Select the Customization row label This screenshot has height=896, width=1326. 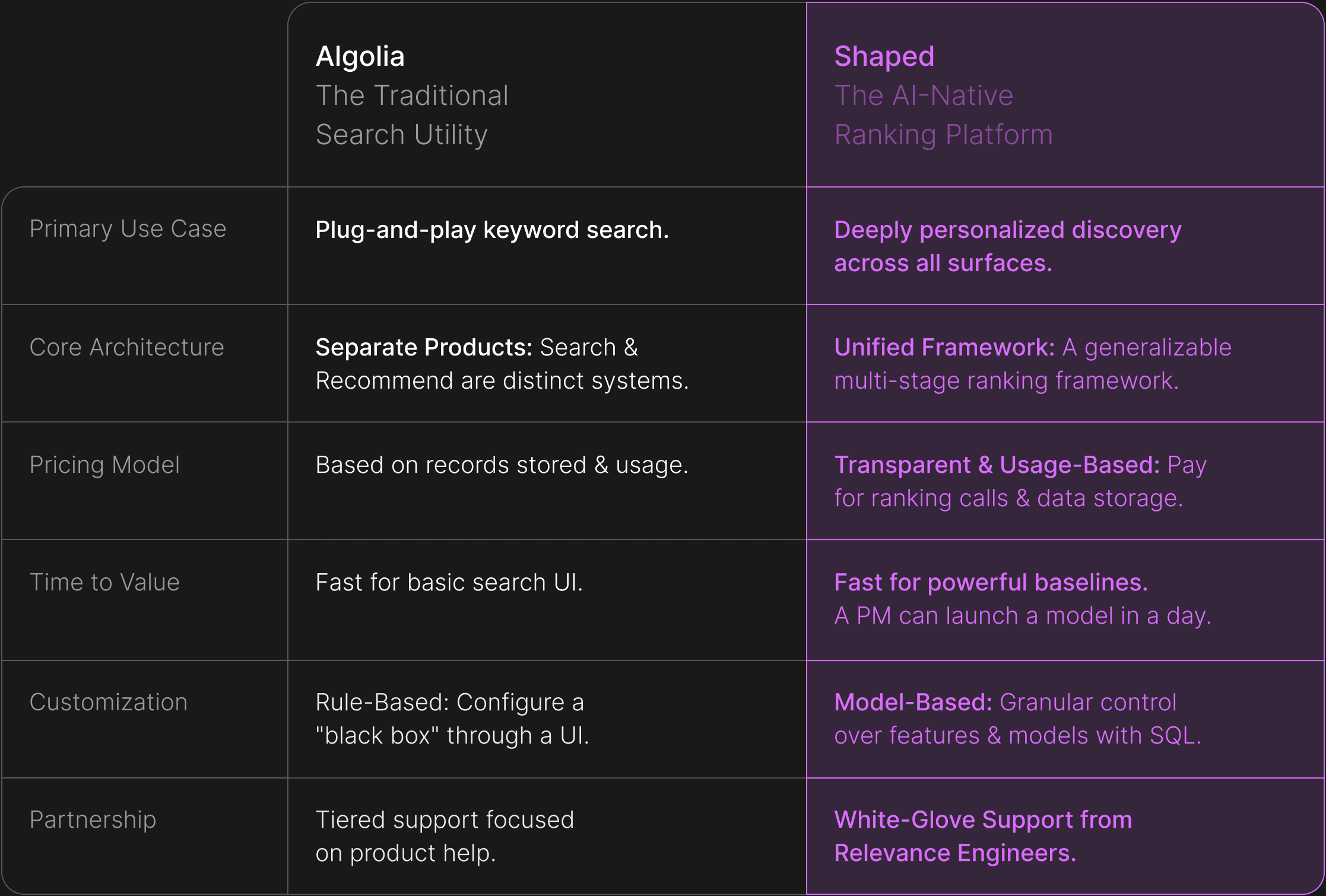click(x=109, y=702)
